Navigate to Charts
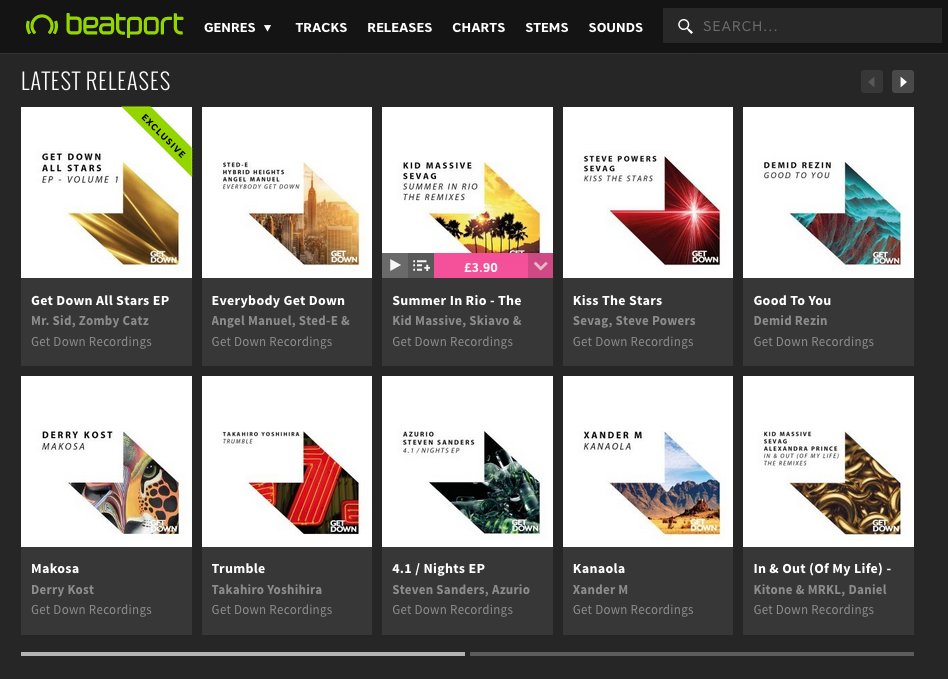 478,27
